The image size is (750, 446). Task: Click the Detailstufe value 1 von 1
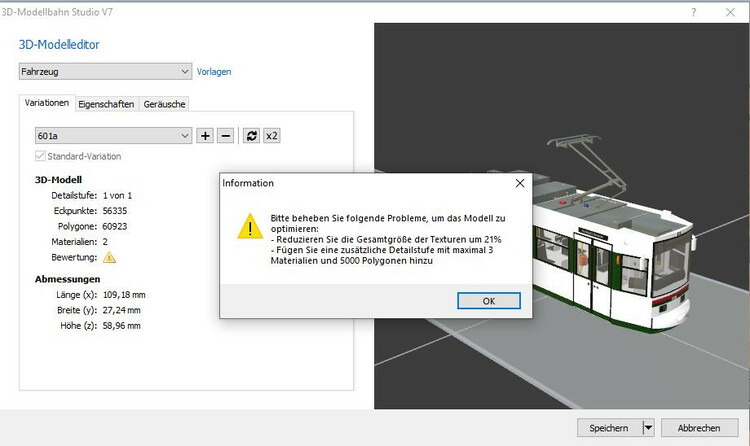click(117, 196)
